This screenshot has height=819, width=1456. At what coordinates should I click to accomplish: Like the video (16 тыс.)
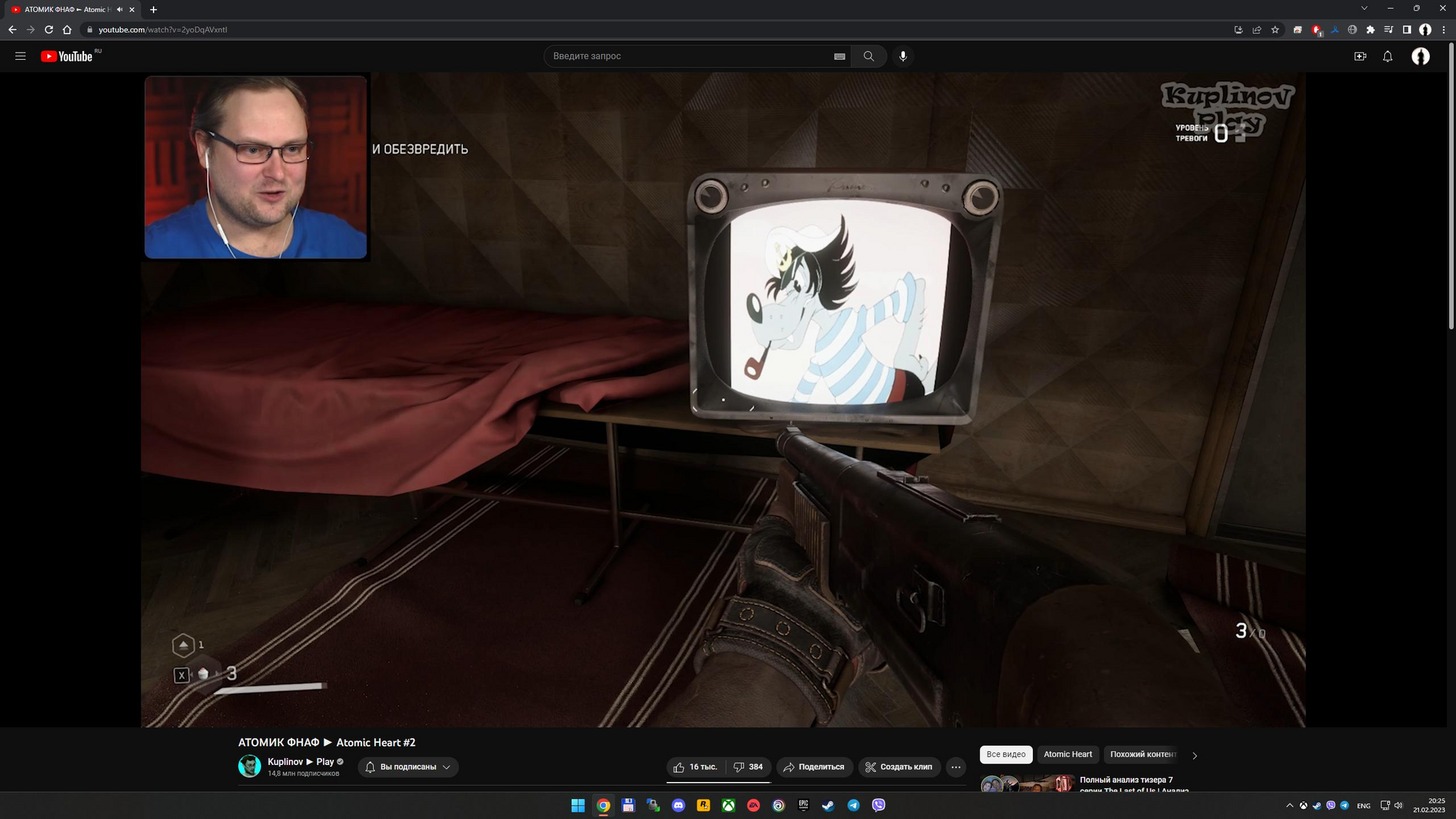point(695,767)
